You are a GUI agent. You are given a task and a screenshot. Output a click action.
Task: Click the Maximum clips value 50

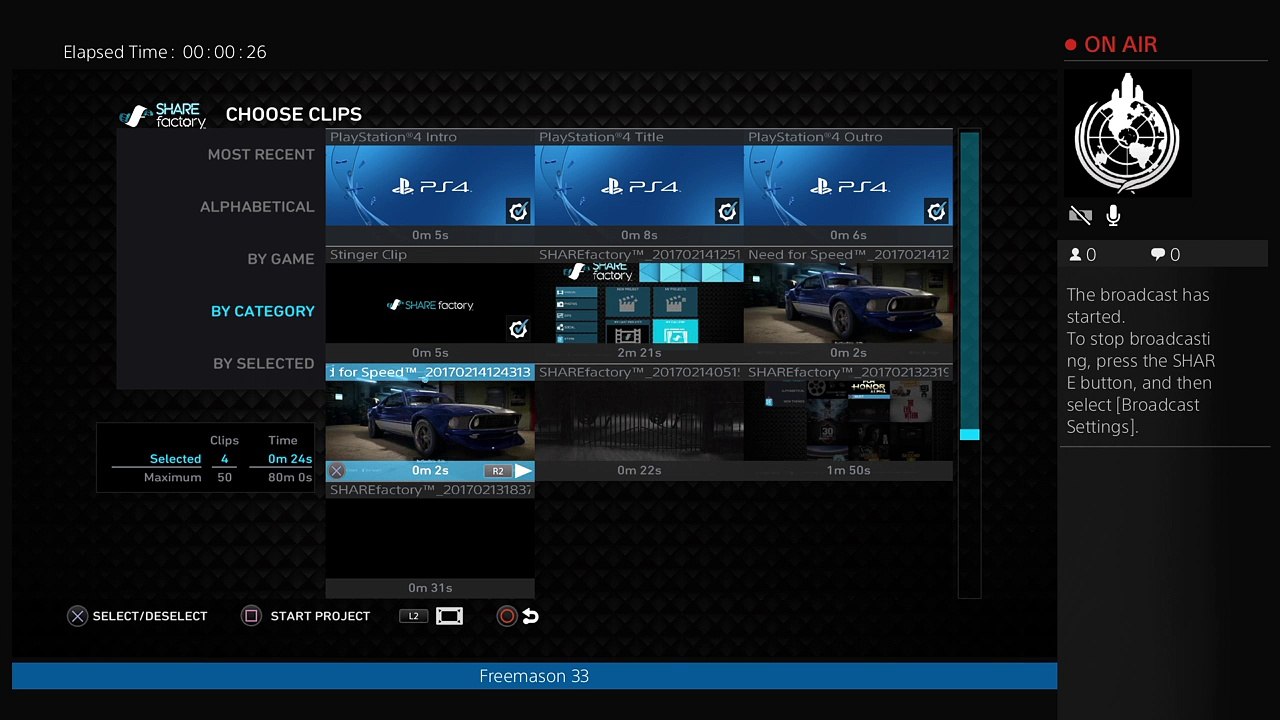(224, 477)
